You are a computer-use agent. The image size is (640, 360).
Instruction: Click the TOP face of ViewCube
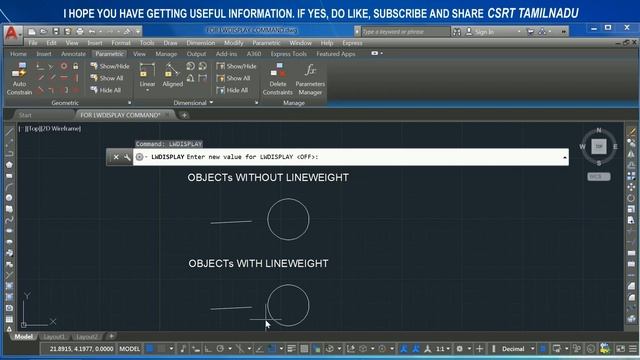pos(599,146)
